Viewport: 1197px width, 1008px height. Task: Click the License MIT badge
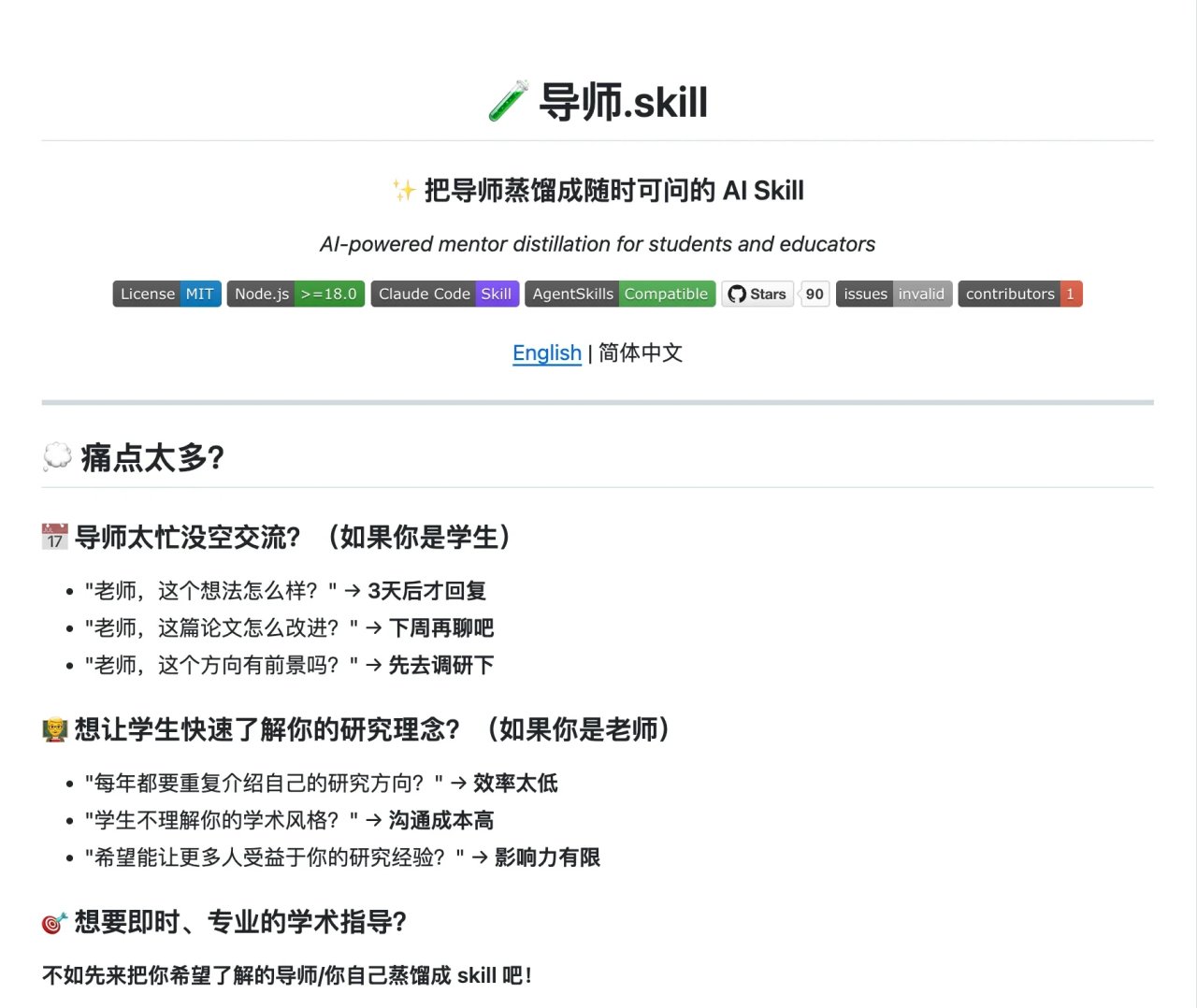tap(167, 294)
